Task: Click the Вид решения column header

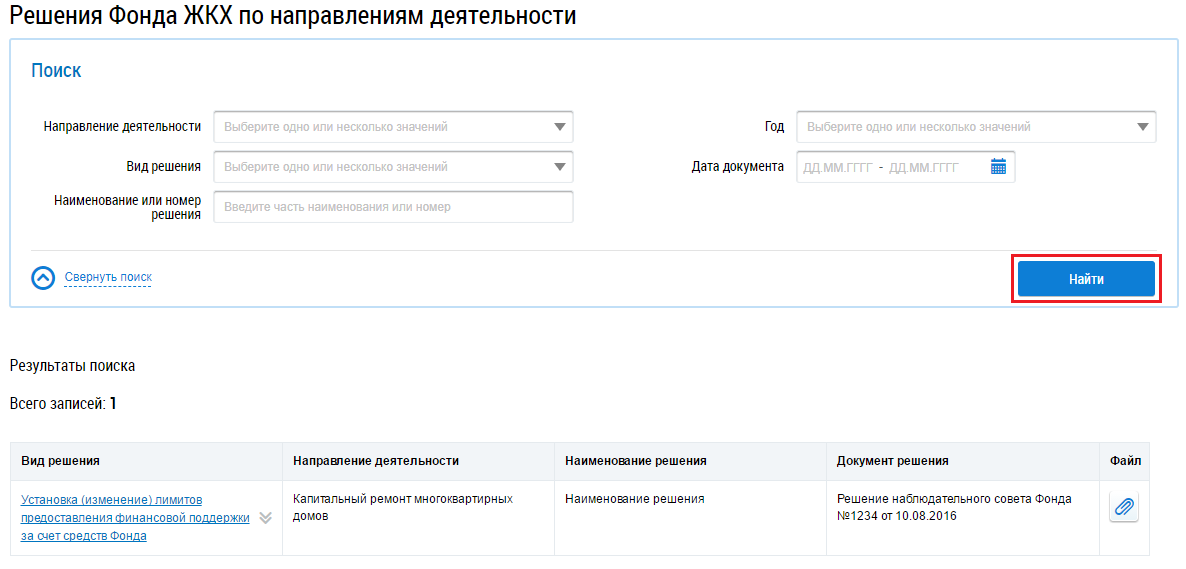Action: [61, 461]
